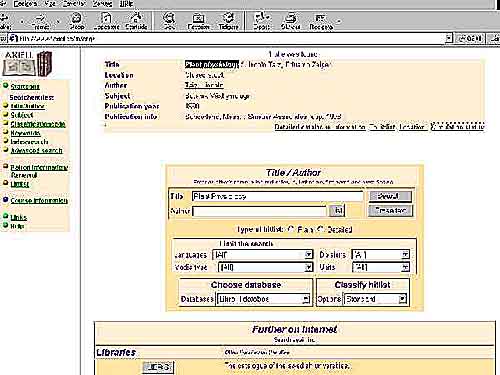
Task: Select the Plain hitlist radio button
Action: click(291, 229)
